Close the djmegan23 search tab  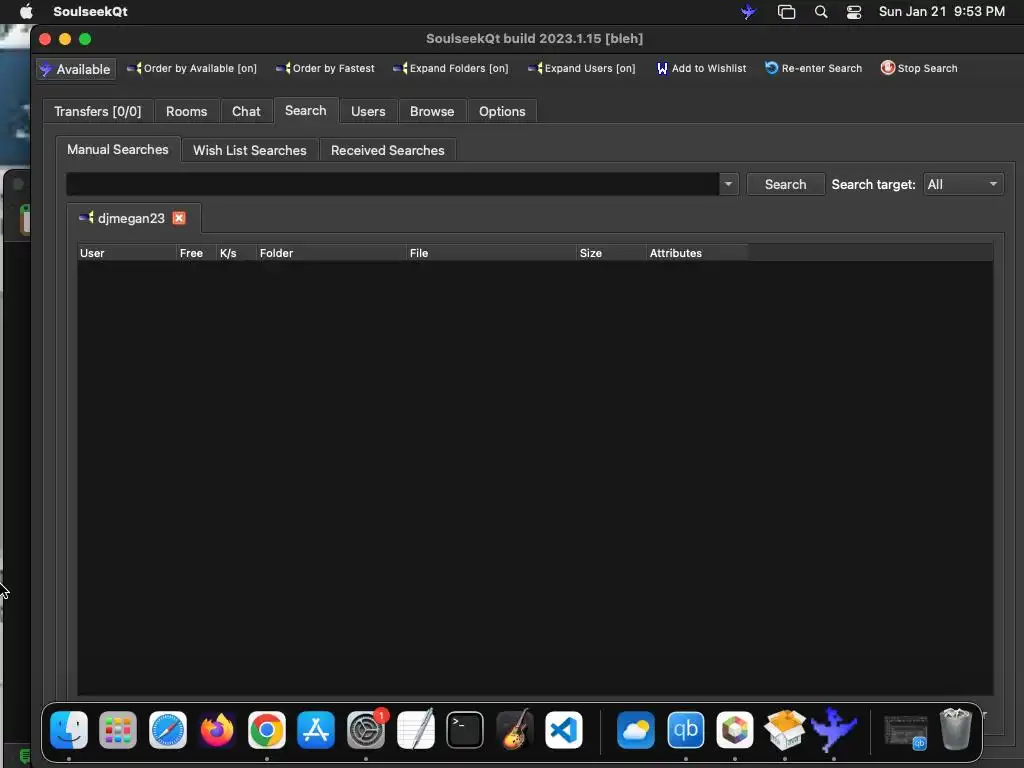[x=179, y=218]
